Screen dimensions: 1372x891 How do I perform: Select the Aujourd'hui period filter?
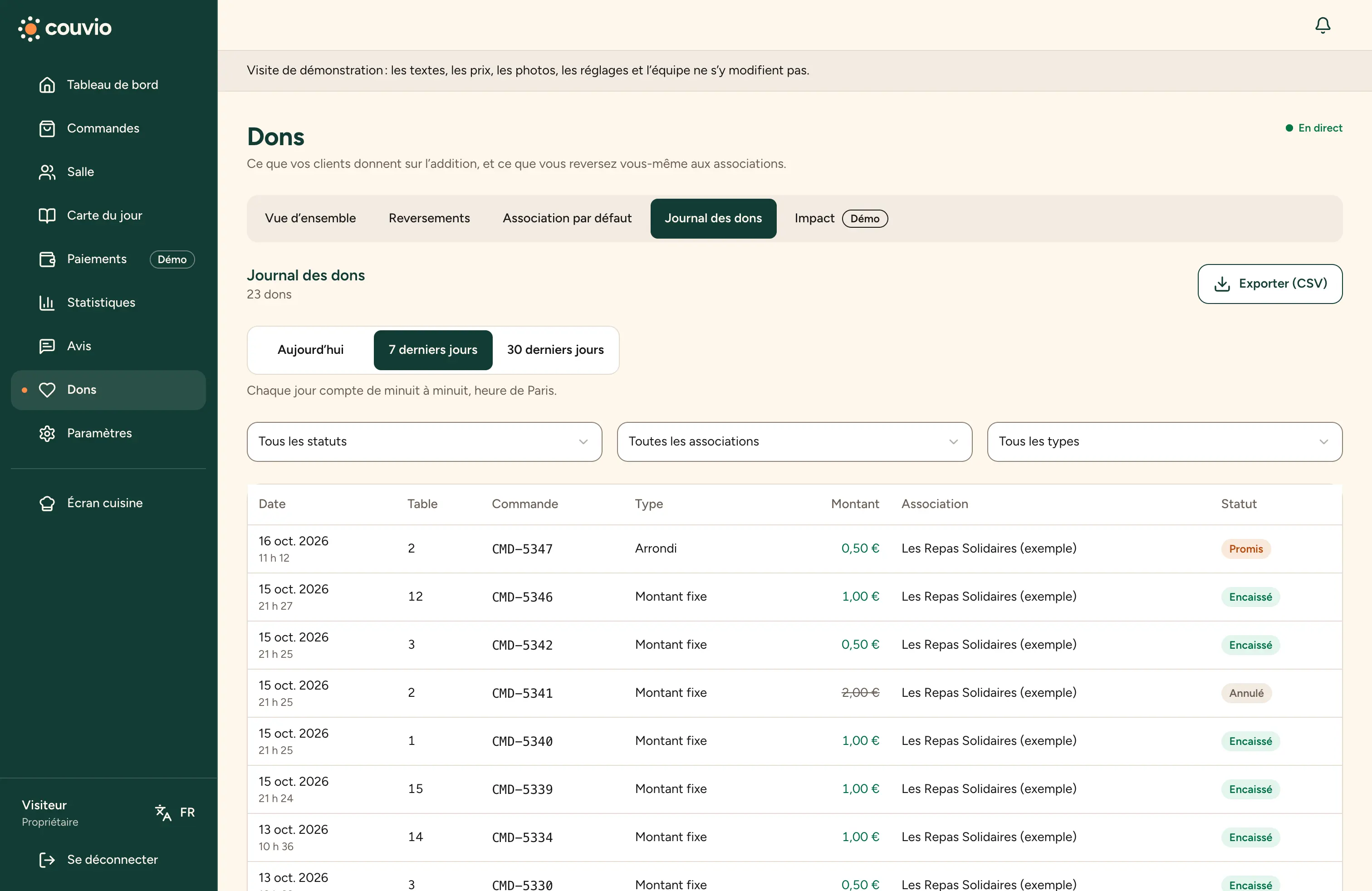[311, 350]
